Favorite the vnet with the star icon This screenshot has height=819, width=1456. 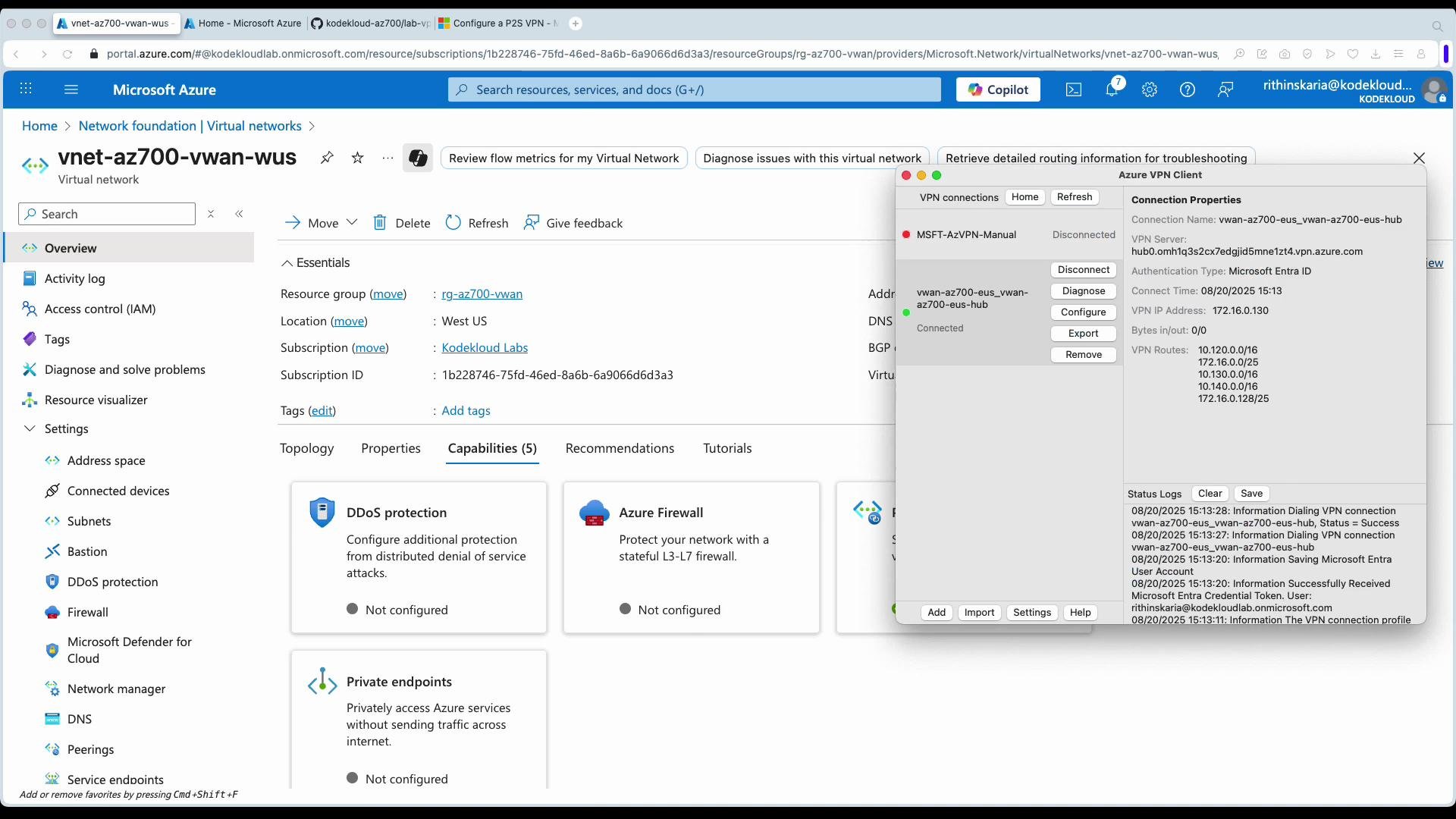point(358,158)
